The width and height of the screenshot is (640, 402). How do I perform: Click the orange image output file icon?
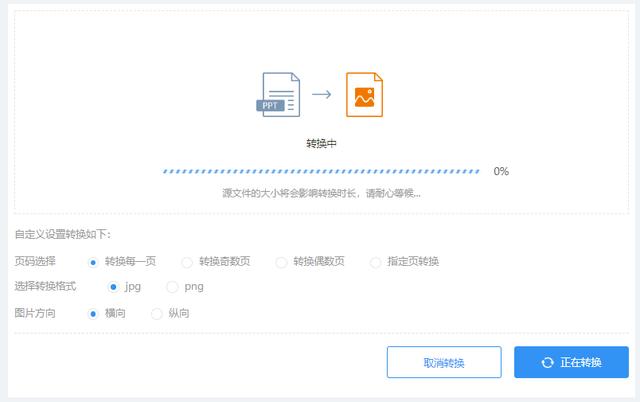pyautogui.click(x=364, y=94)
